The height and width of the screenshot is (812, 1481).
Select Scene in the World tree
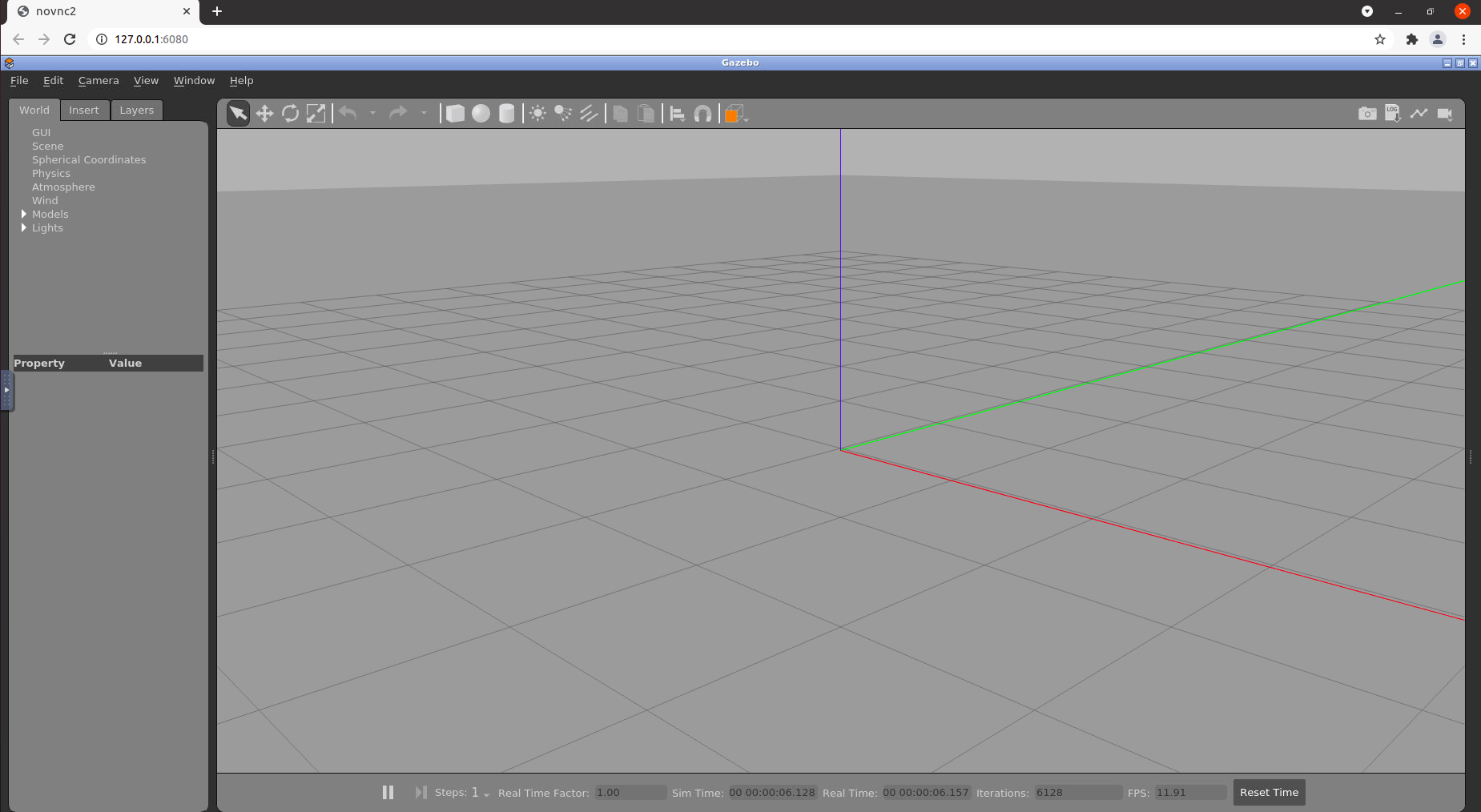[x=47, y=146]
